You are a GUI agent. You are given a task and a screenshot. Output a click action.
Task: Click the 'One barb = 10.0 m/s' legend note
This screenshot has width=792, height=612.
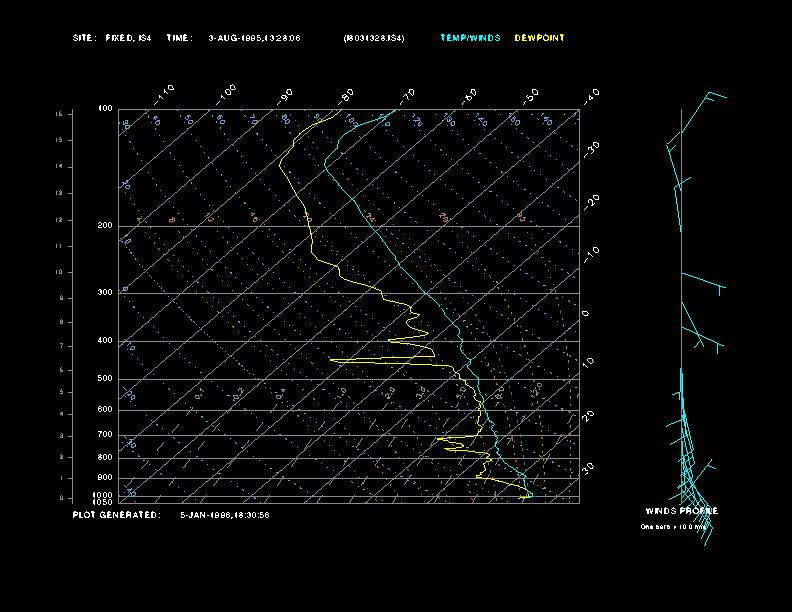674,527
